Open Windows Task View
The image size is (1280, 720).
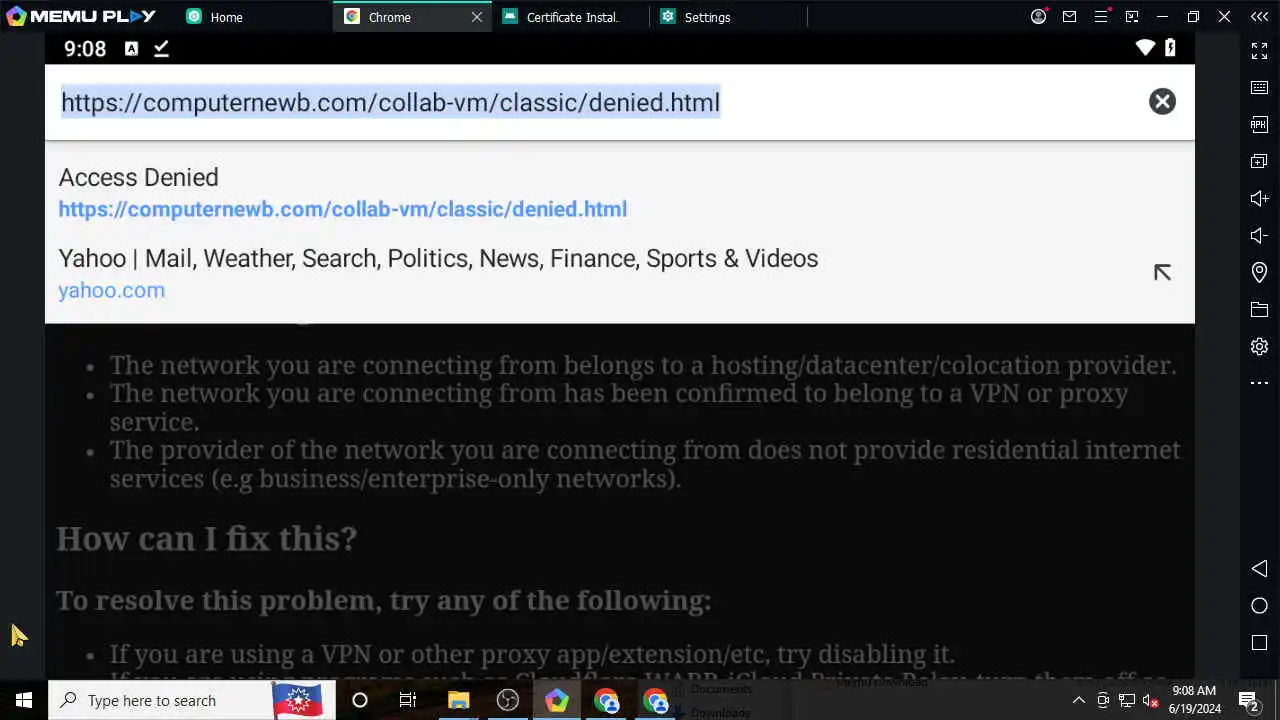click(x=408, y=700)
